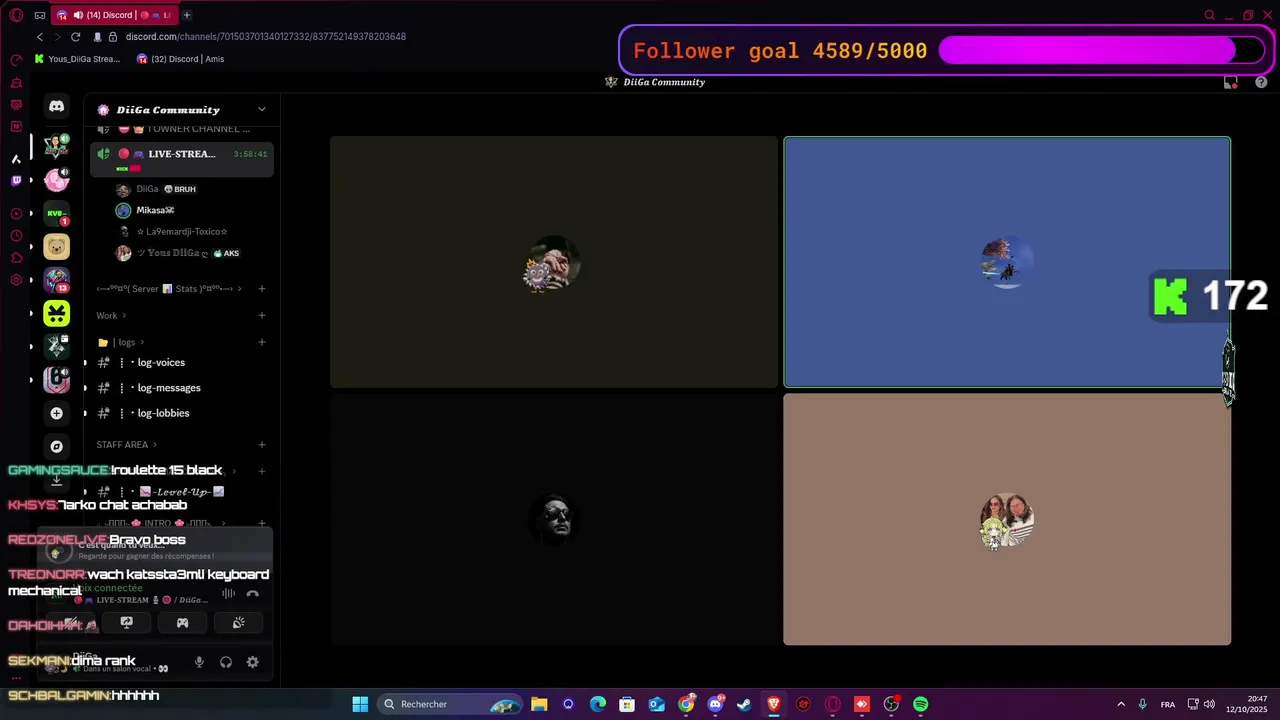Click the Rechercher taskbar search box

[x=450, y=704]
